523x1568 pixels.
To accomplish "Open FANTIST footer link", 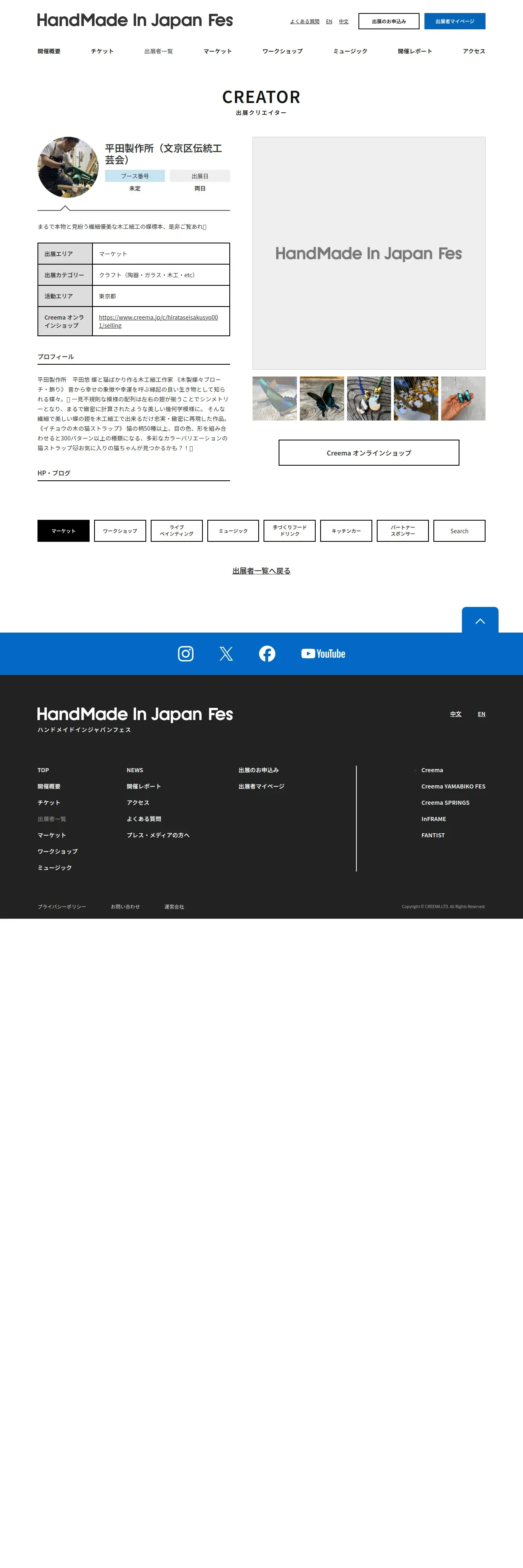I will pos(433,835).
